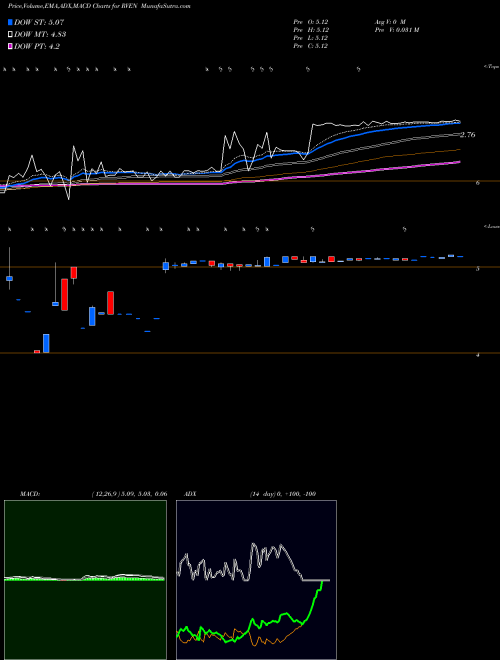Click the 'MACD:' panel heading
The image size is (500, 660).
(x=30, y=494)
